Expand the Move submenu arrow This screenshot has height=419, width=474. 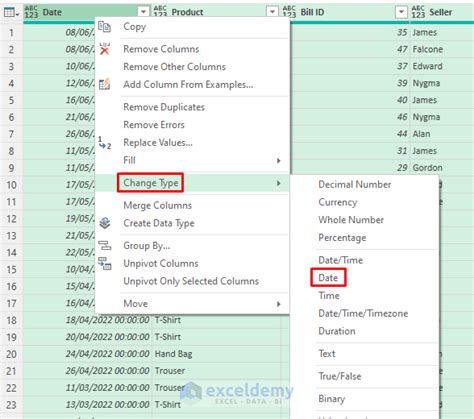(x=279, y=304)
